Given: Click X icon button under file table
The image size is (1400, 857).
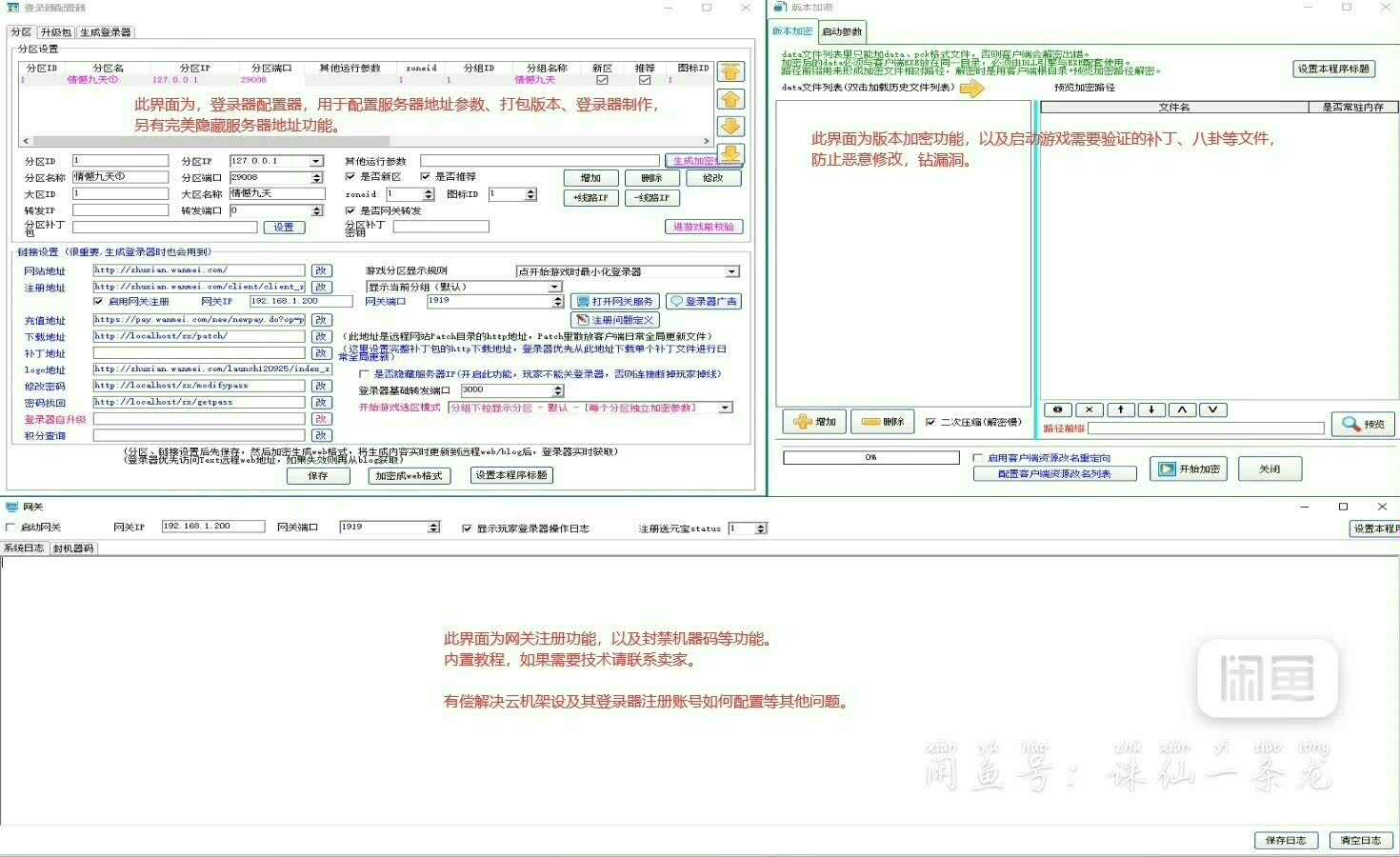Looking at the screenshot, I should coord(1090,409).
